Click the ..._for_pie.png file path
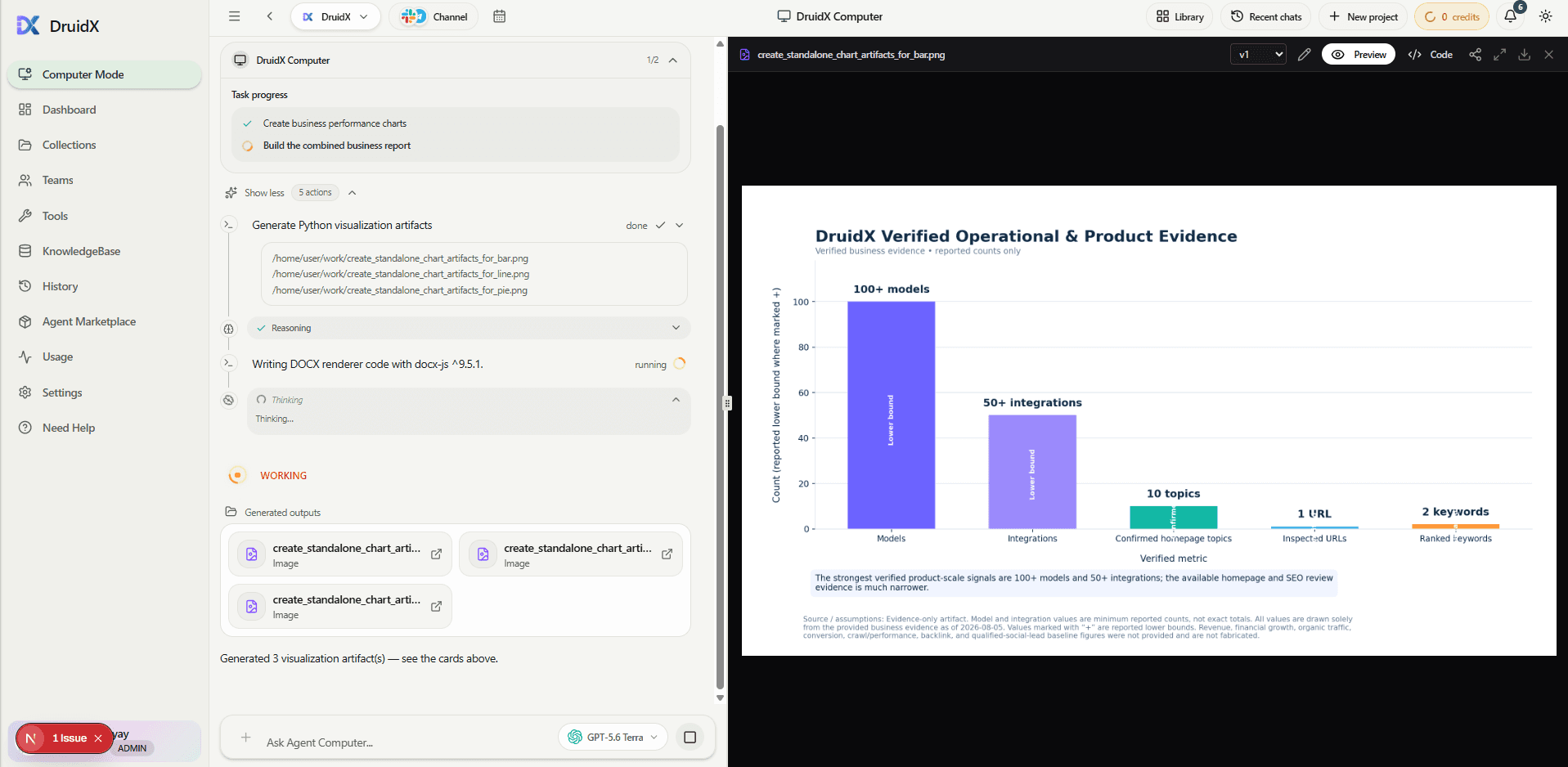Screen dimensions: 1568x767 [x=400, y=290]
